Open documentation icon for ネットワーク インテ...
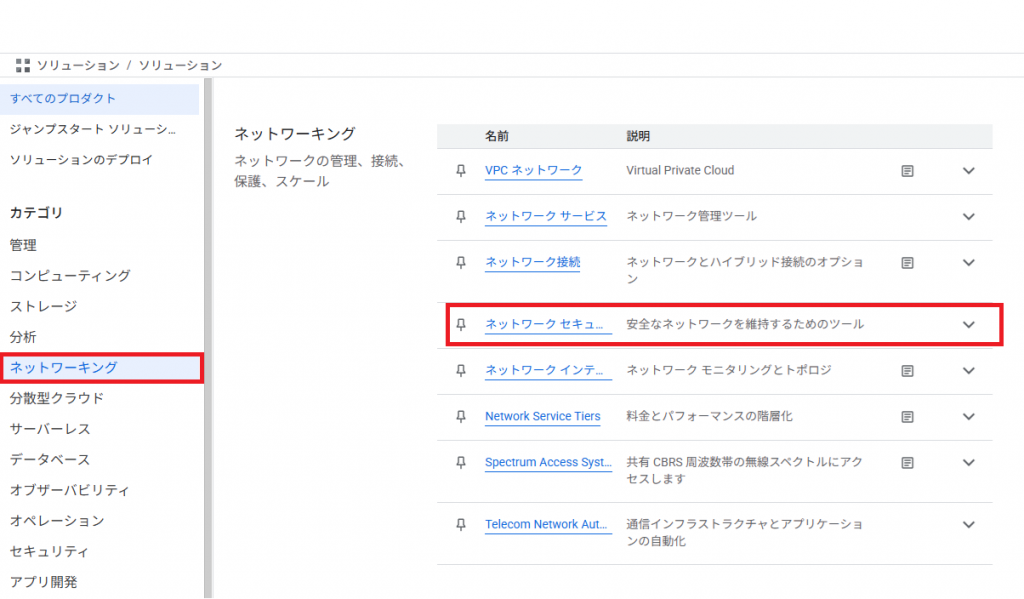This screenshot has width=1024, height=599. (x=907, y=371)
